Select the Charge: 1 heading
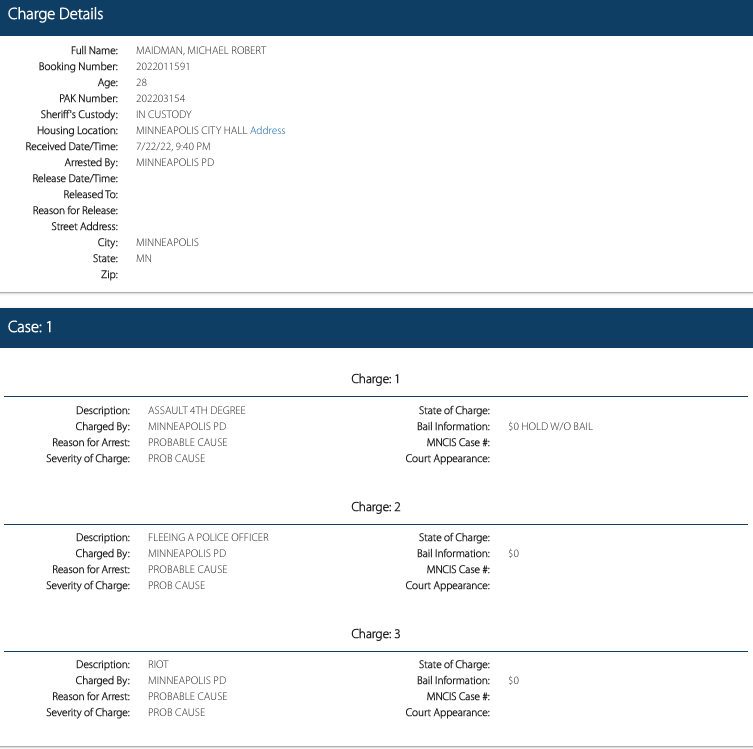The height and width of the screenshot is (749, 753). click(x=375, y=380)
